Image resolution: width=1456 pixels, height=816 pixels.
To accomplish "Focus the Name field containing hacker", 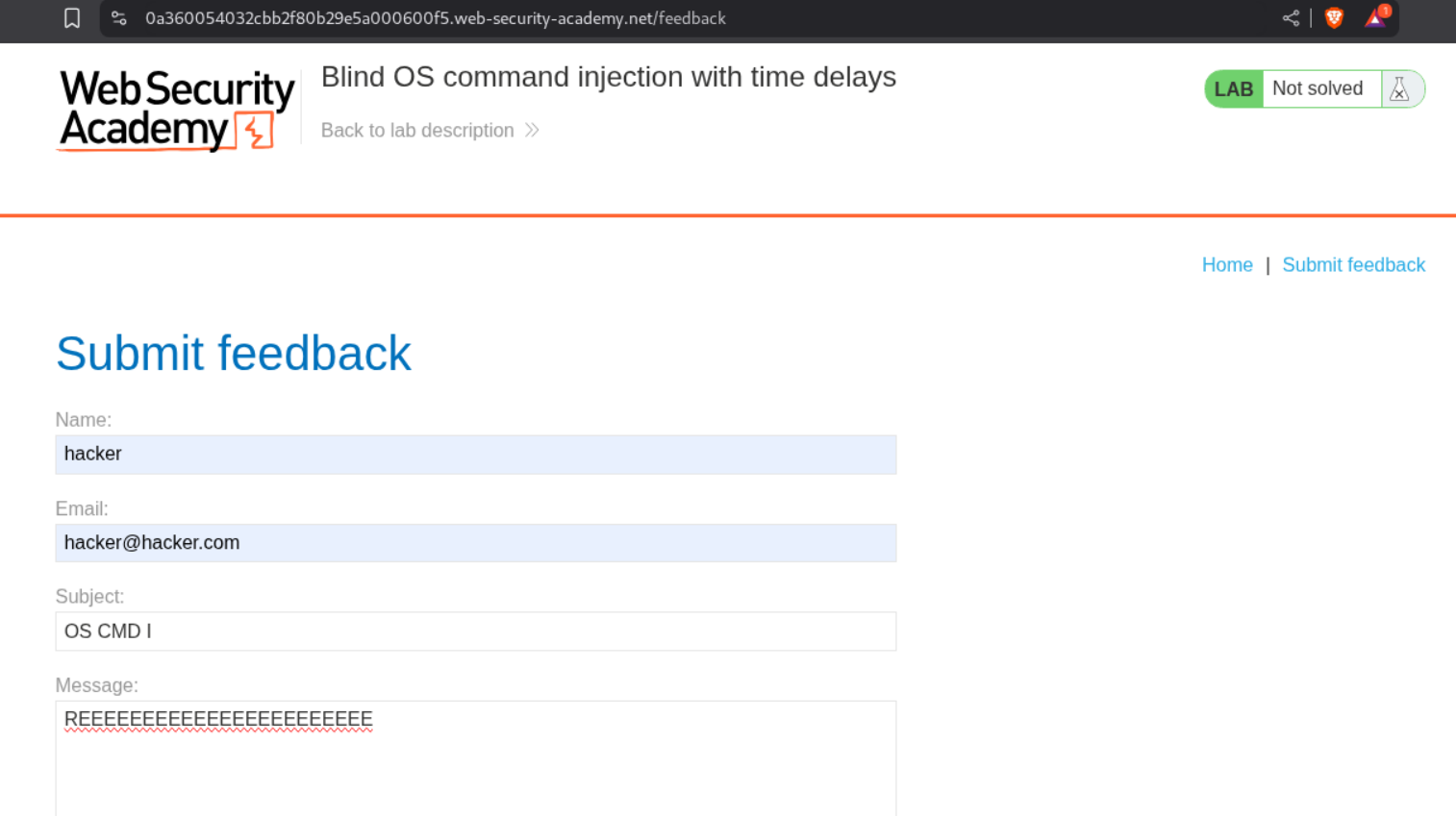I will tap(475, 455).
